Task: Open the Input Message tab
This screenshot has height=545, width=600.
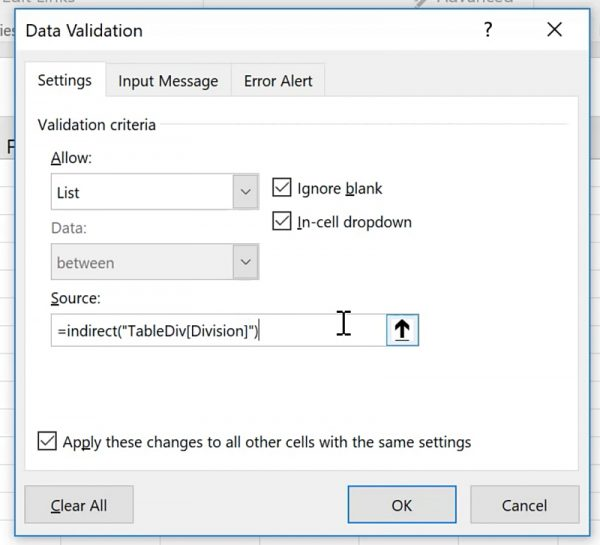Action: 168,82
